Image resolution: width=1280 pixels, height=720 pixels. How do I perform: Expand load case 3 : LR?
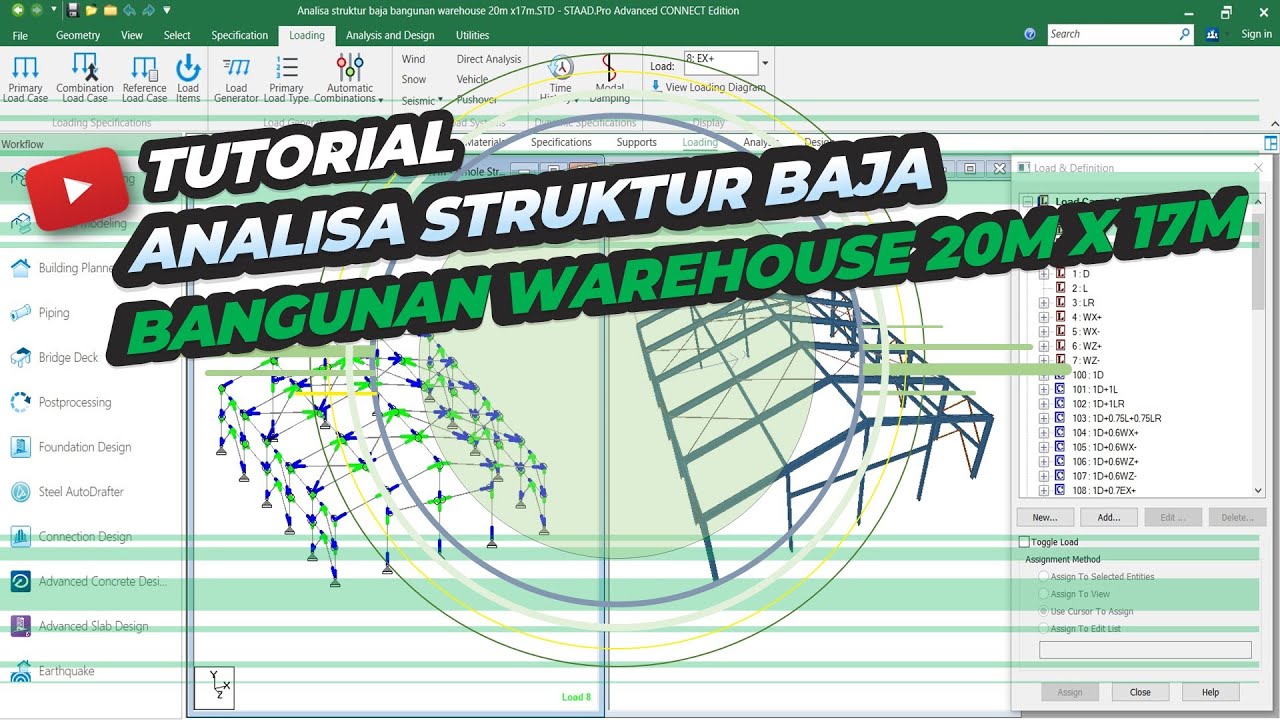coord(1044,303)
